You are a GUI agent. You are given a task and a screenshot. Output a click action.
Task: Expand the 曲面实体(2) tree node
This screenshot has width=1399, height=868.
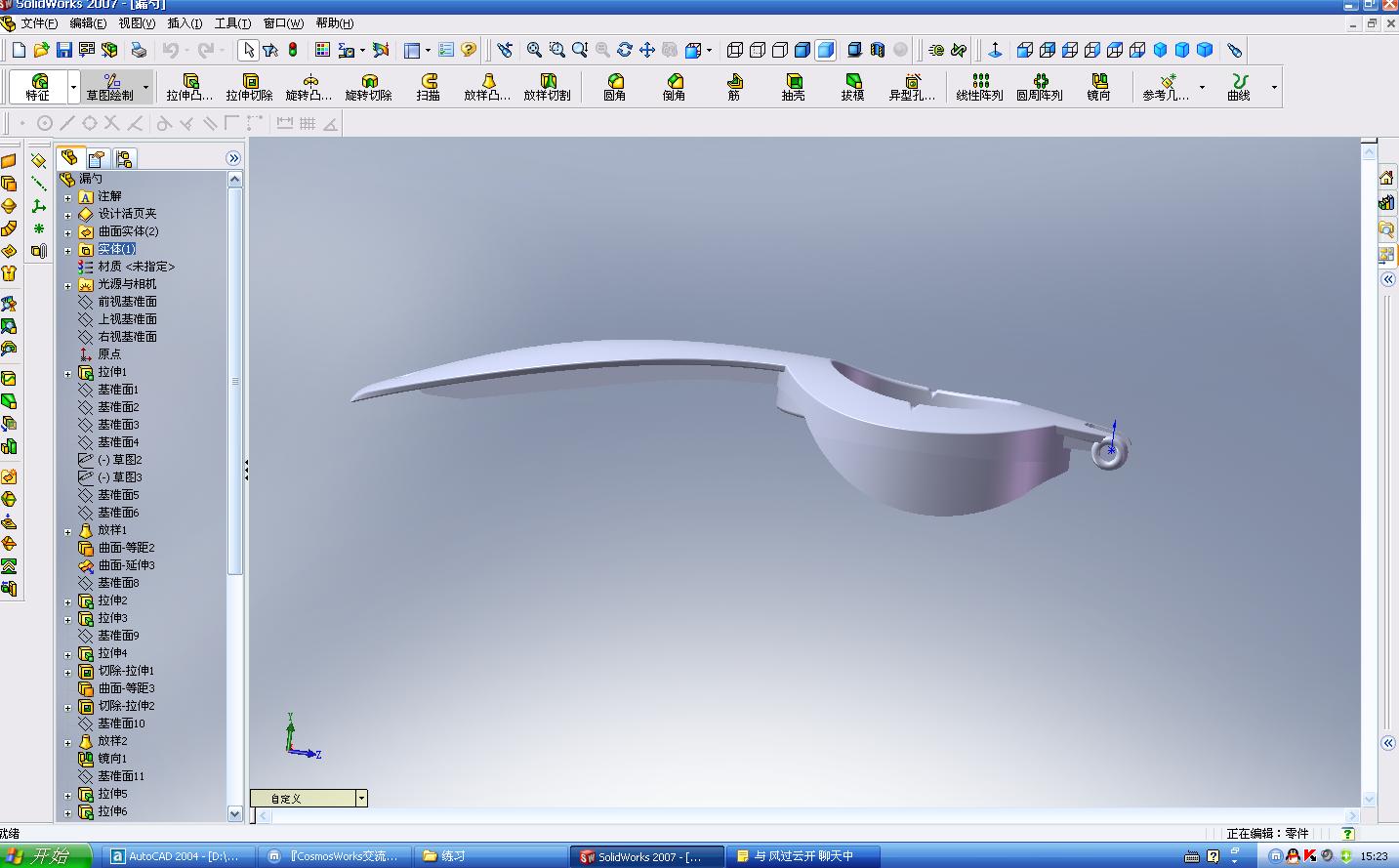tap(68, 232)
